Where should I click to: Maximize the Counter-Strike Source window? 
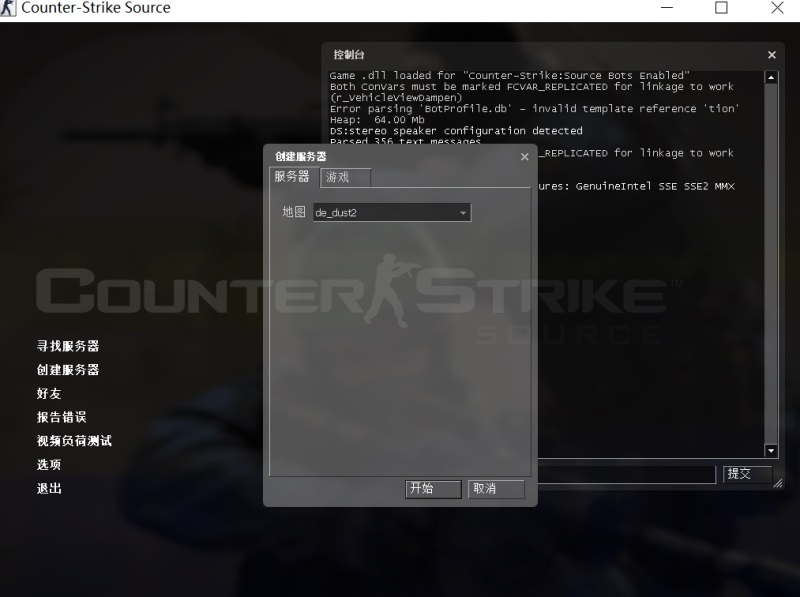coord(721,8)
